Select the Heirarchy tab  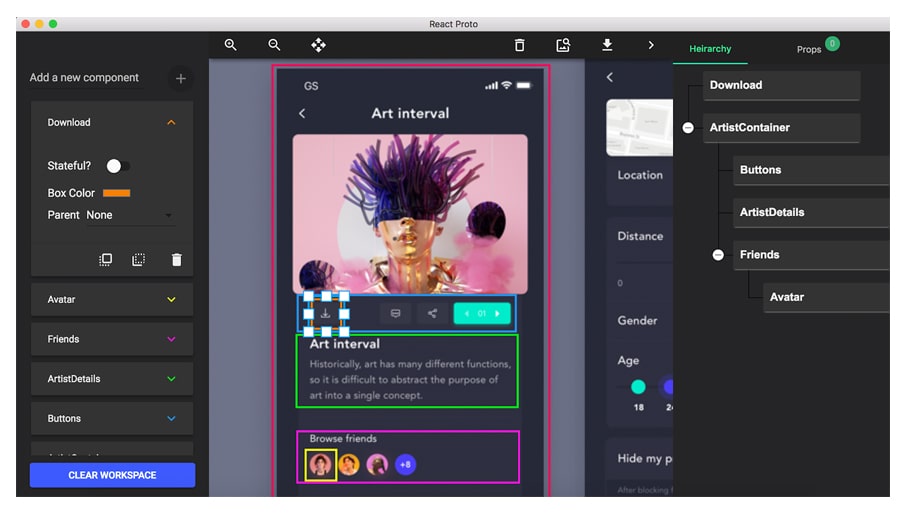pyautogui.click(x=710, y=49)
